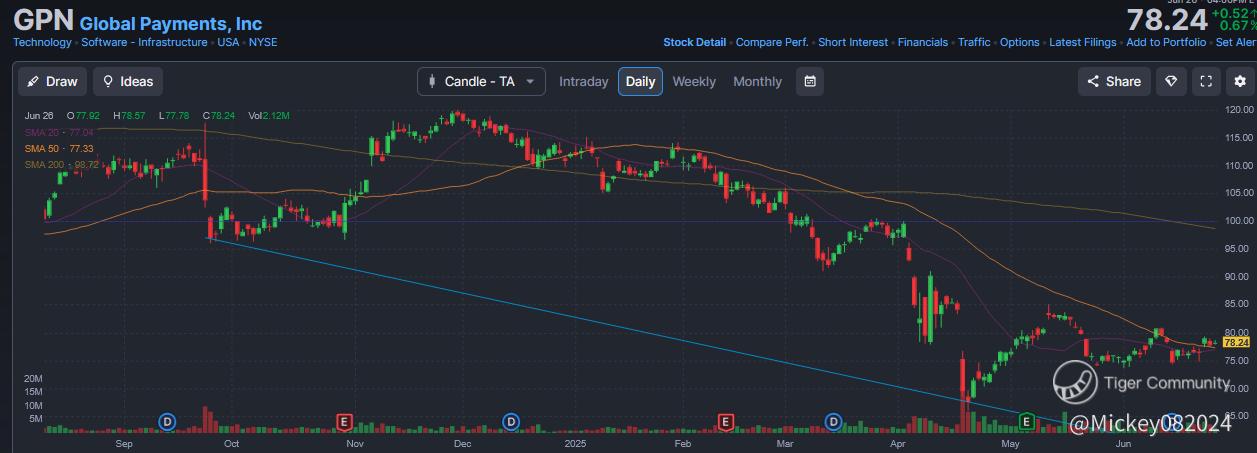Open the Short Interest link

point(852,42)
